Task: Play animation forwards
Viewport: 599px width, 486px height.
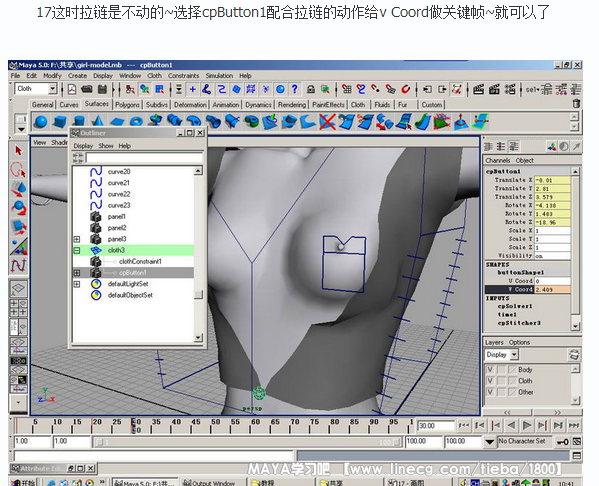Action: pos(526,425)
